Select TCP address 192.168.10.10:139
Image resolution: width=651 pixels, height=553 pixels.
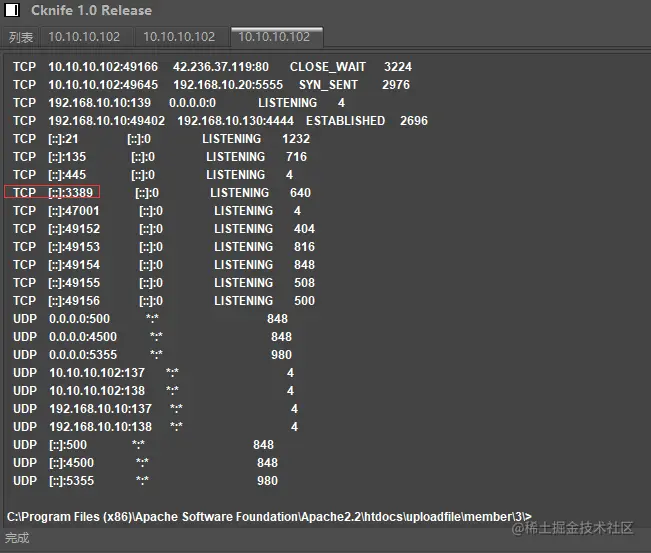pyautogui.click(x=100, y=103)
